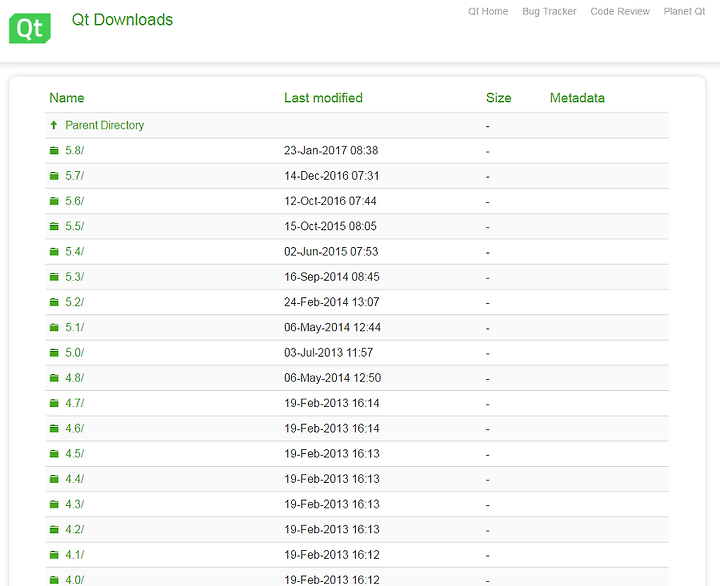
Task: Click the Parent Directory up-arrow icon
Action: pyautogui.click(x=54, y=125)
